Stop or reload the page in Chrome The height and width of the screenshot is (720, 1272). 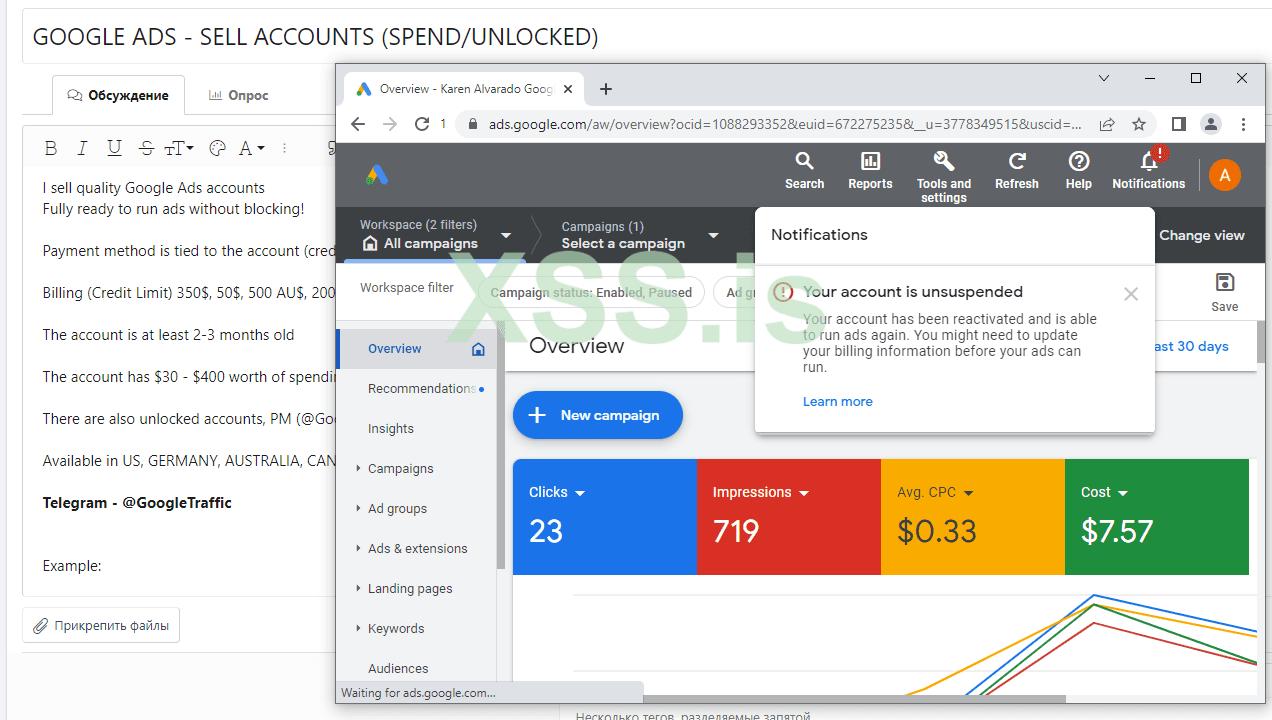(x=422, y=124)
